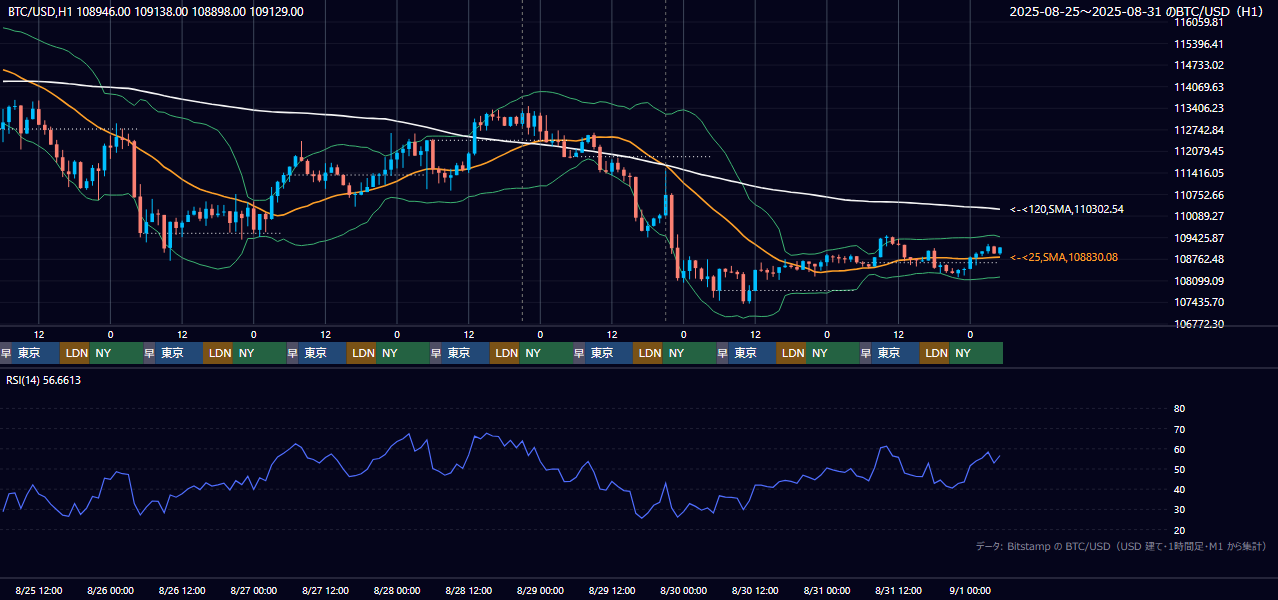Viewport: 1278px width, 600px height.
Task: Click RSI scale level 50
Action: pos(1180,469)
